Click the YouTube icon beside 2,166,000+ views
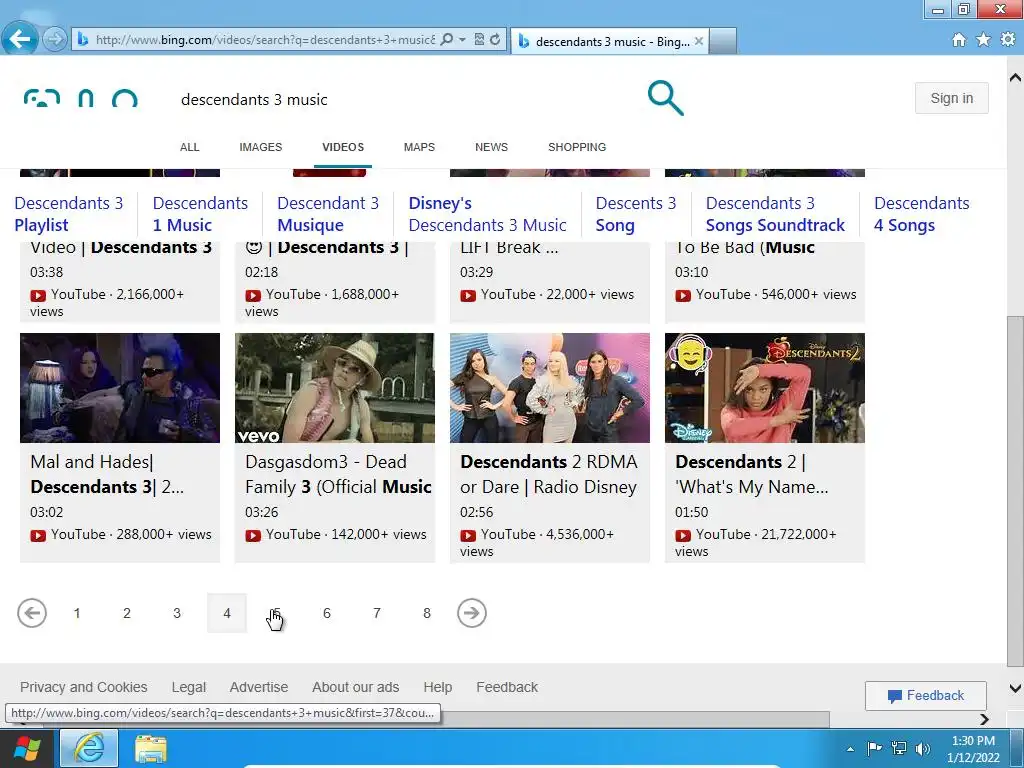1024x768 pixels. coord(38,295)
